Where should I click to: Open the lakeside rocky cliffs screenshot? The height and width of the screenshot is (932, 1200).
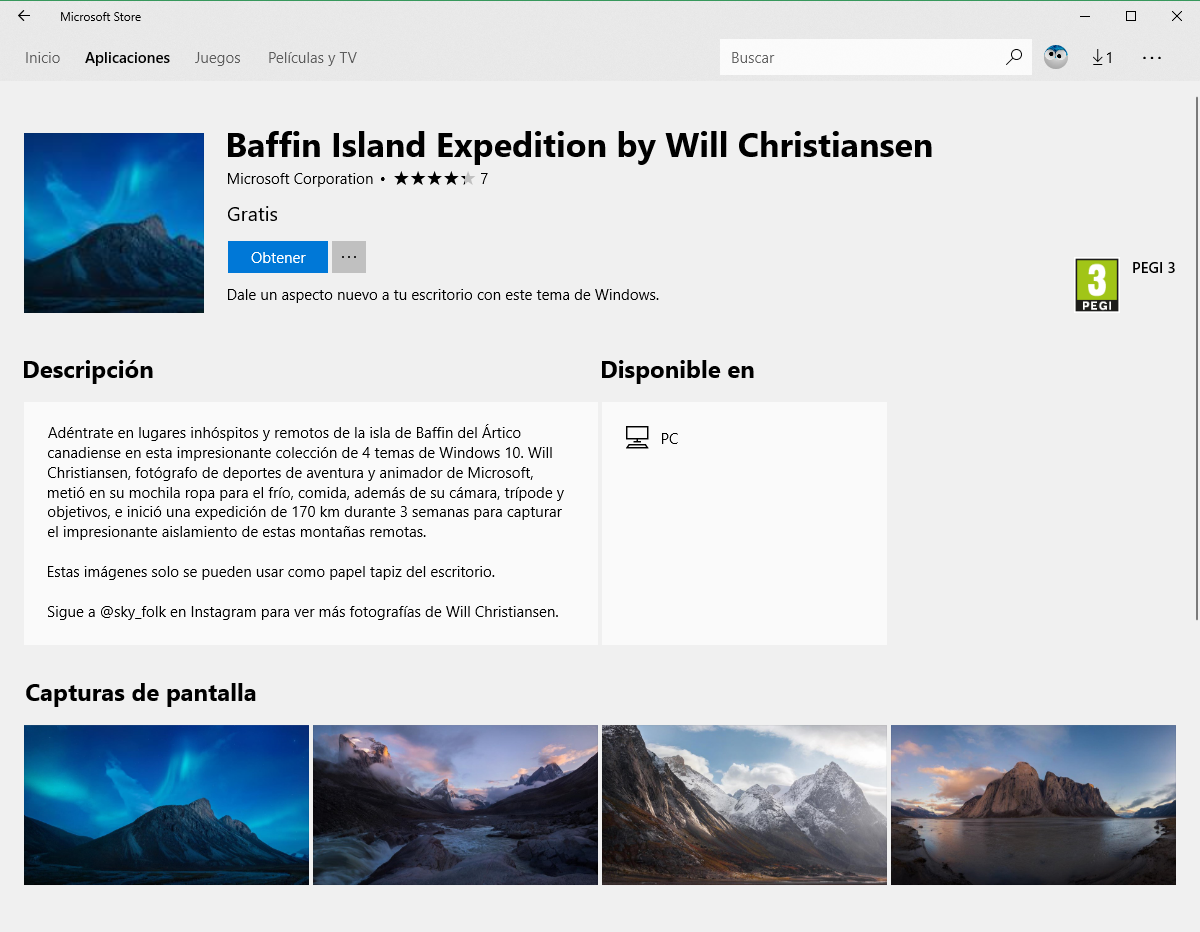coord(1033,805)
